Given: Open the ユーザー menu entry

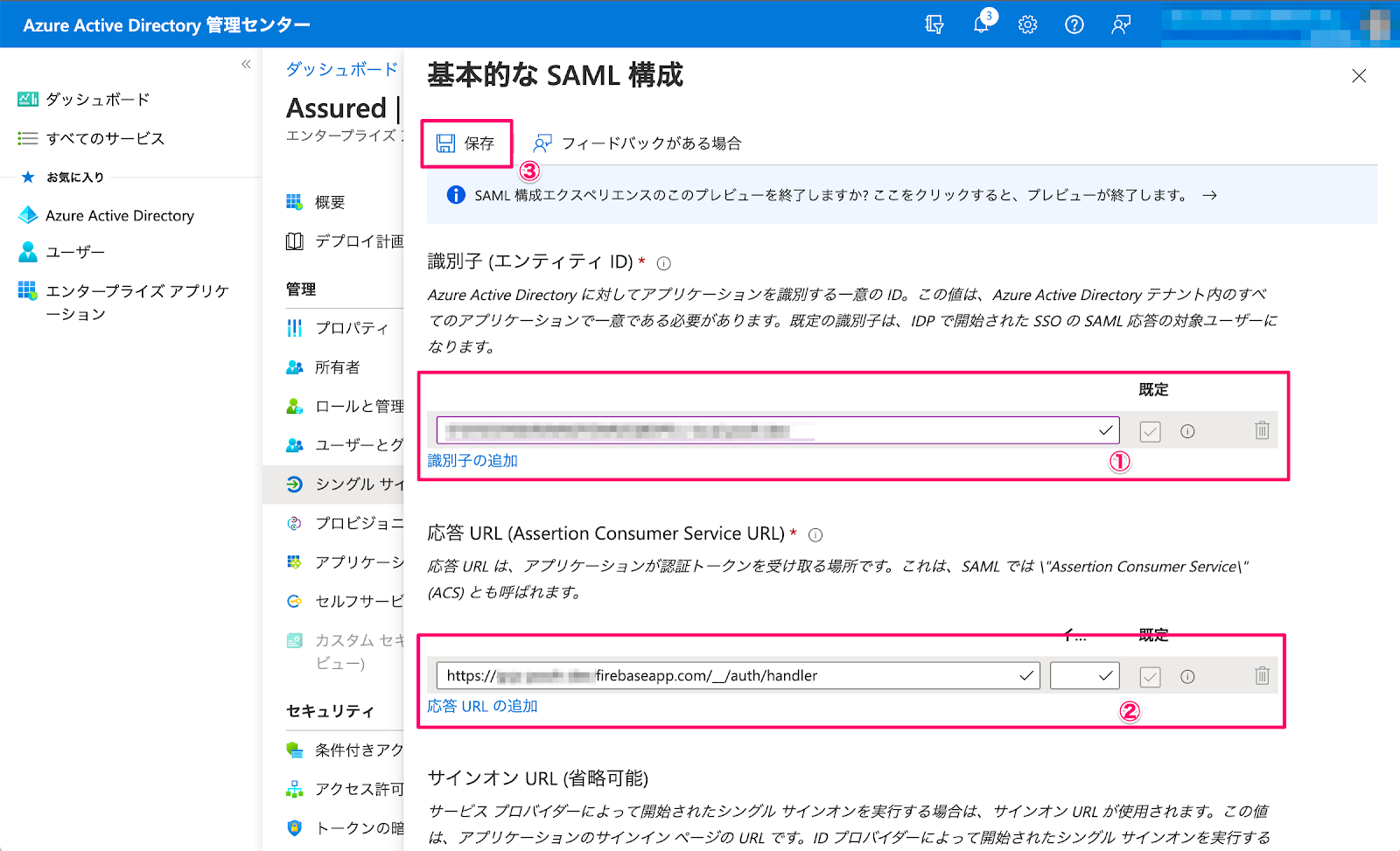Looking at the screenshot, I should click(61, 252).
